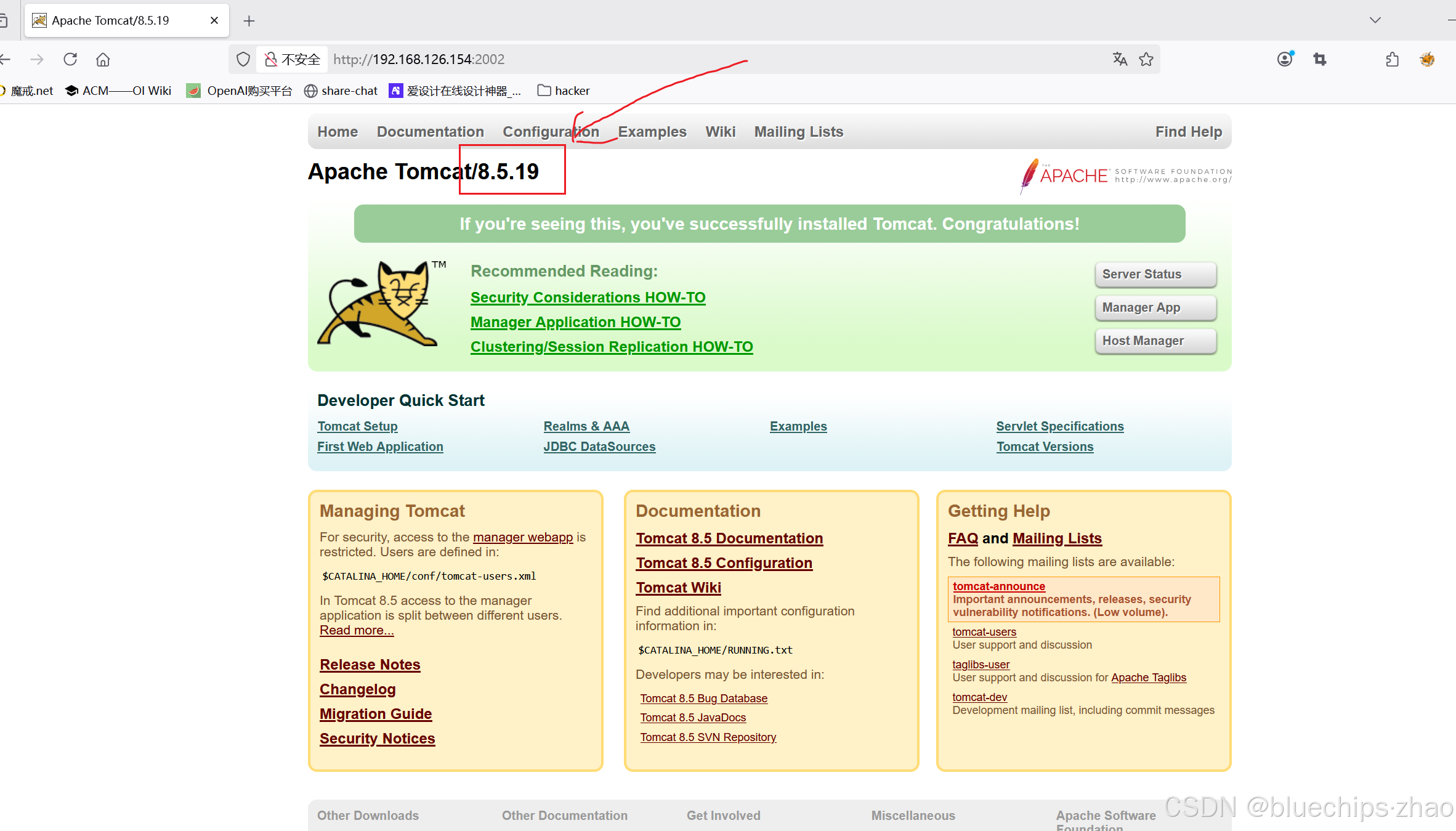Image resolution: width=1456 pixels, height=831 pixels.
Task: Click the screenshot crop icon
Action: pyautogui.click(x=1319, y=59)
